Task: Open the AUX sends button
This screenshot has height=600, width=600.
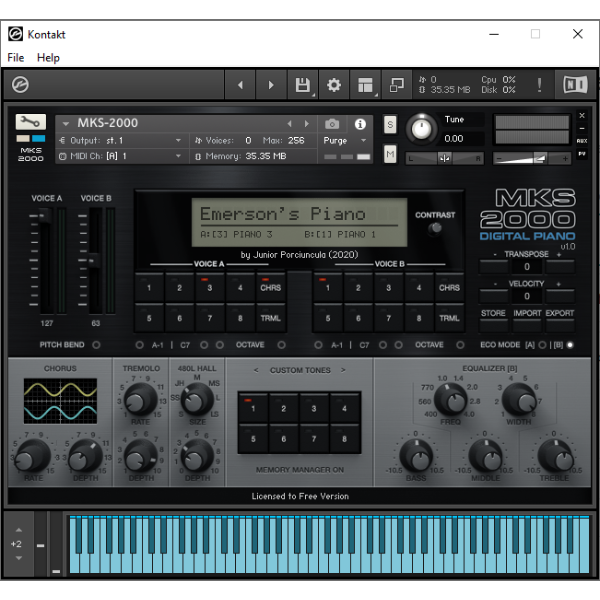Action: pyautogui.click(x=582, y=141)
